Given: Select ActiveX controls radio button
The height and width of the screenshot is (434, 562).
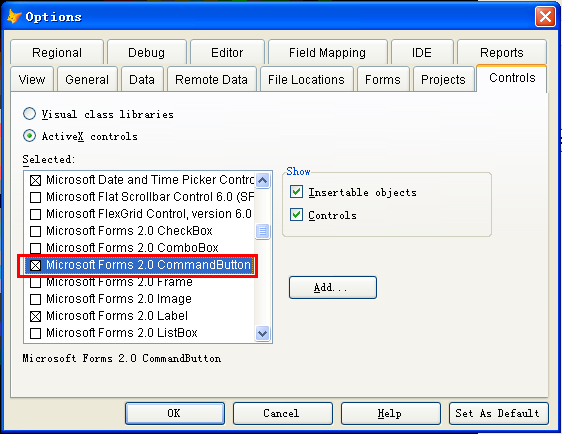Looking at the screenshot, I should 29,136.
